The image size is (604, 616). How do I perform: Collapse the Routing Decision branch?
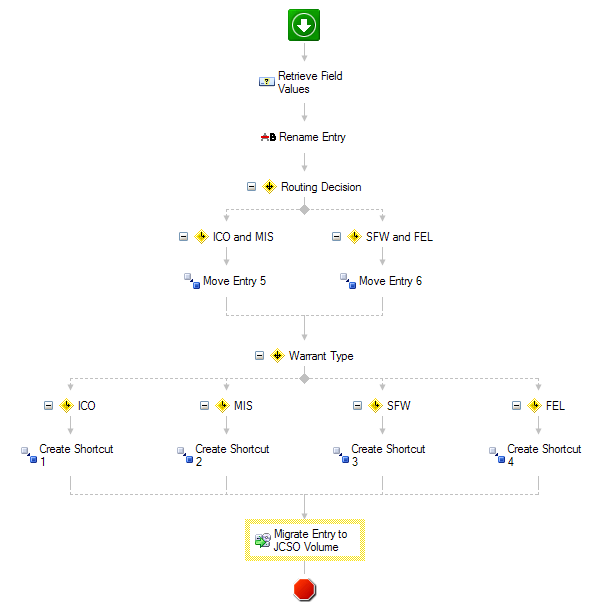point(252,187)
